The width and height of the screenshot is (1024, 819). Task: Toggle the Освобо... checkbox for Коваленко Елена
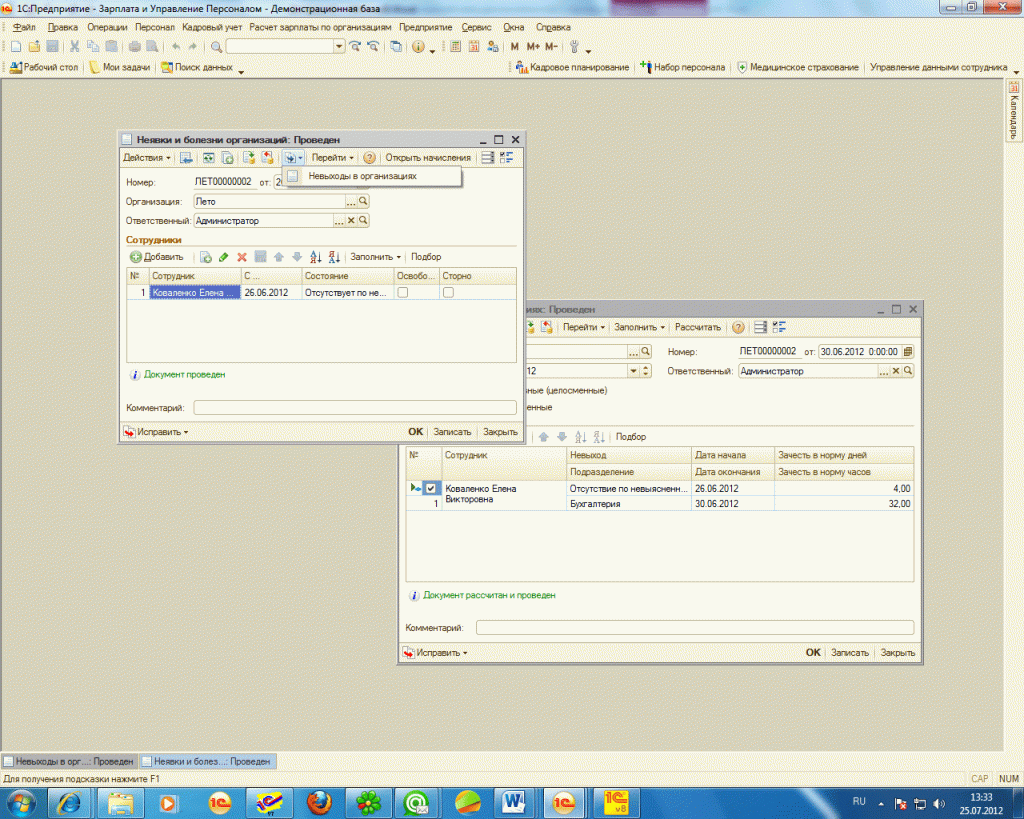403,293
